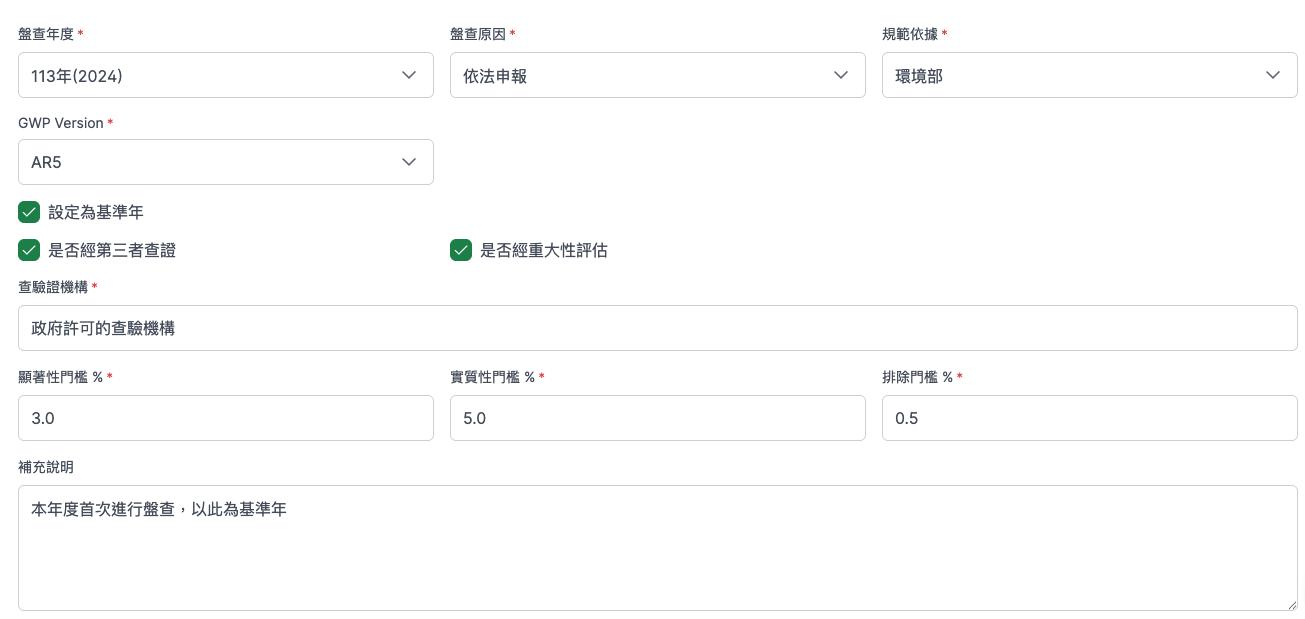The width and height of the screenshot is (1305, 619).
Task: Click the chevron arrow in 盤查年度 select
Action: tap(409, 75)
